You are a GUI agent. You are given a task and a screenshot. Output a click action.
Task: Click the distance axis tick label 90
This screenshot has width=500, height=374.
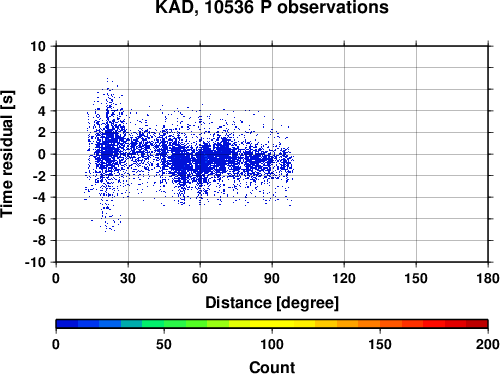pyautogui.click(x=272, y=278)
